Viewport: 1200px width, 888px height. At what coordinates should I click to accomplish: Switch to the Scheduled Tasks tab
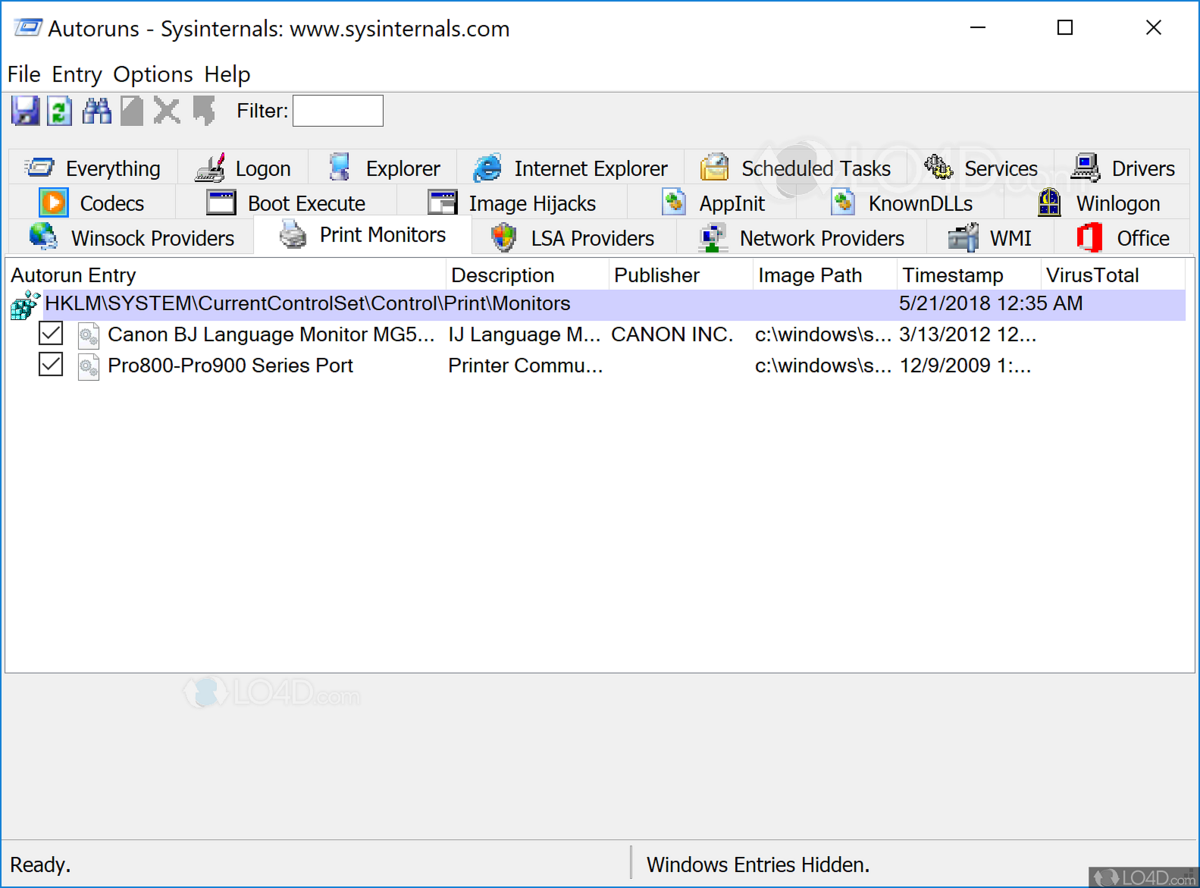pos(795,168)
